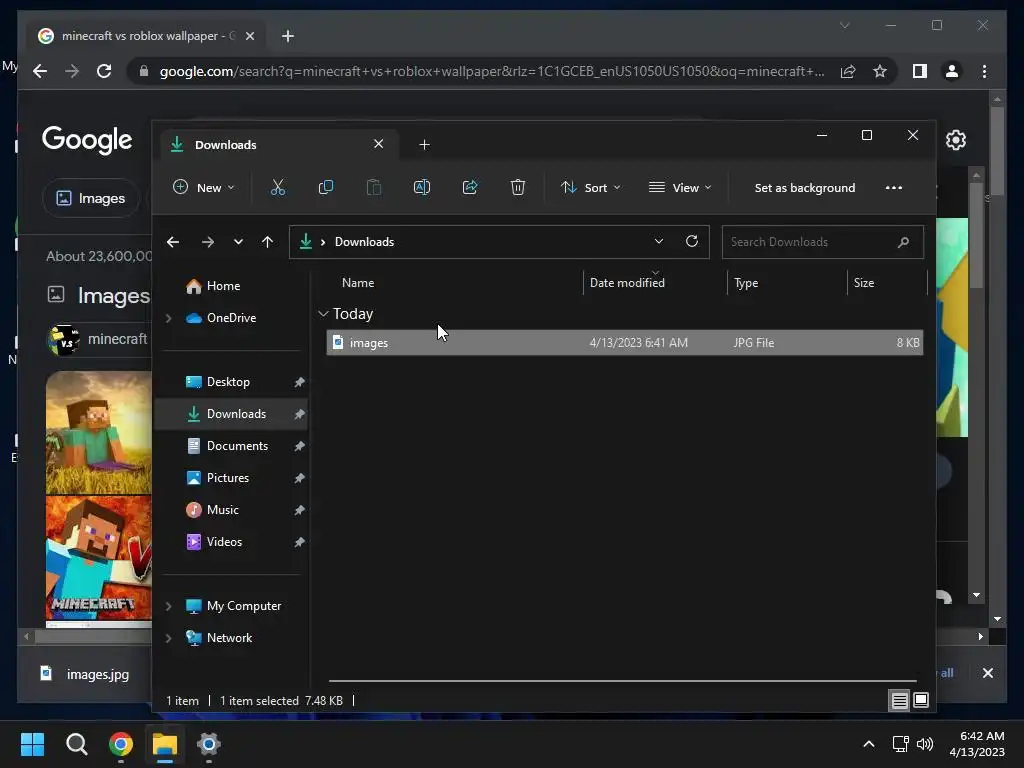
Task: Go forward in File Explorer navigation
Action: (x=208, y=242)
